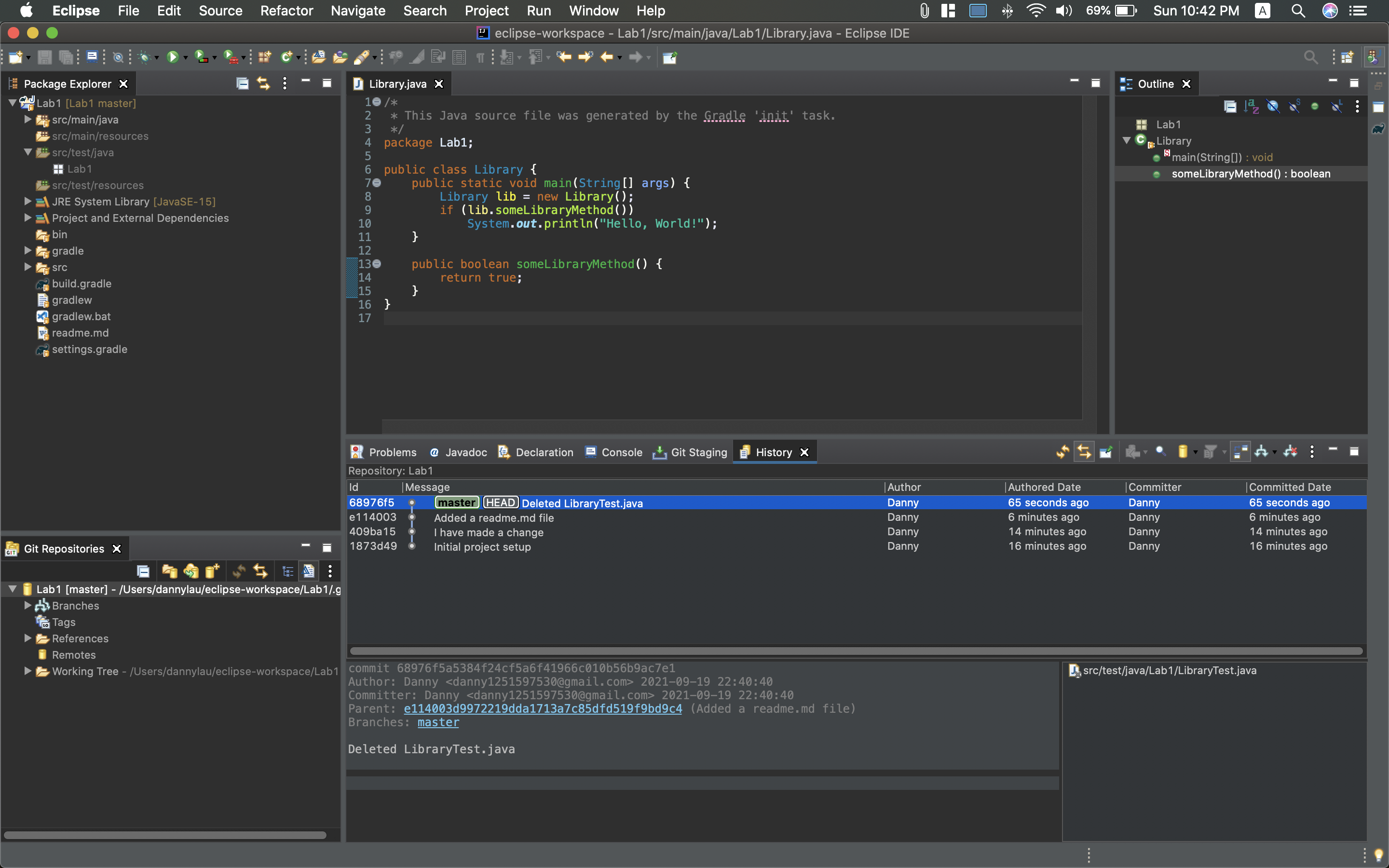Select the 'Added a readme.md file' commit
The image size is (1389, 868).
[x=493, y=517]
